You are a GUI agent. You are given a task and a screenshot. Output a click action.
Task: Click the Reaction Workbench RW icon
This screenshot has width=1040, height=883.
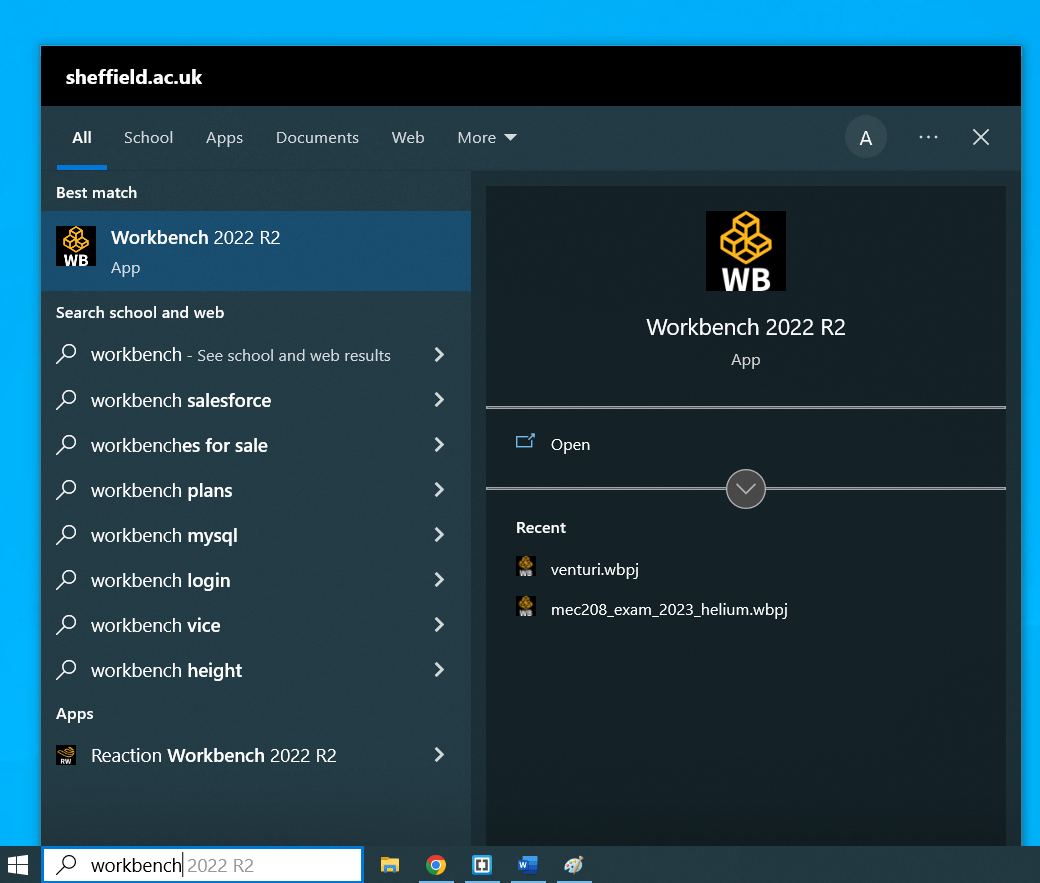[66, 755]
